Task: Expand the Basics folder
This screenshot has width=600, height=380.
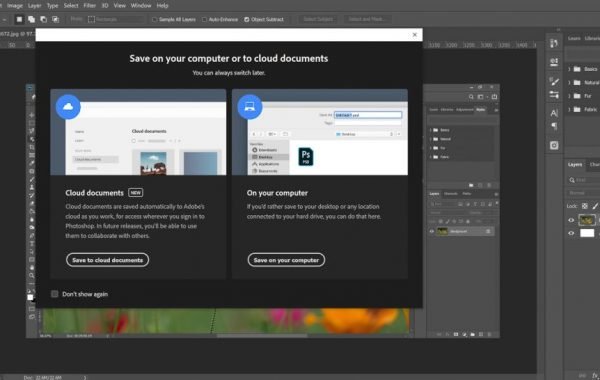Action: click(569, 69)
